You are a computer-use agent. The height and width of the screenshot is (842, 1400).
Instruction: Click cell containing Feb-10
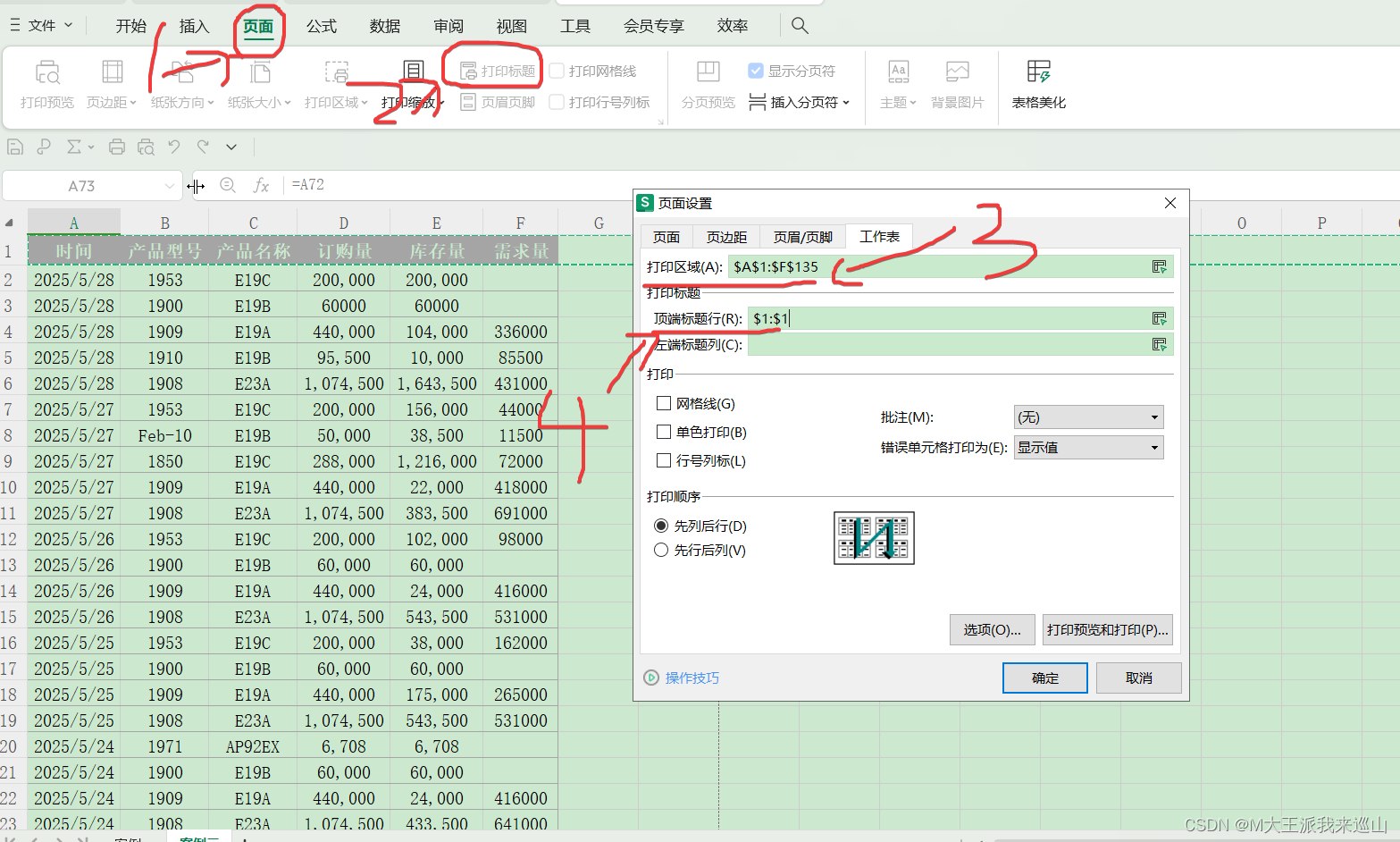pyautogui.click(x=165, y=435)
